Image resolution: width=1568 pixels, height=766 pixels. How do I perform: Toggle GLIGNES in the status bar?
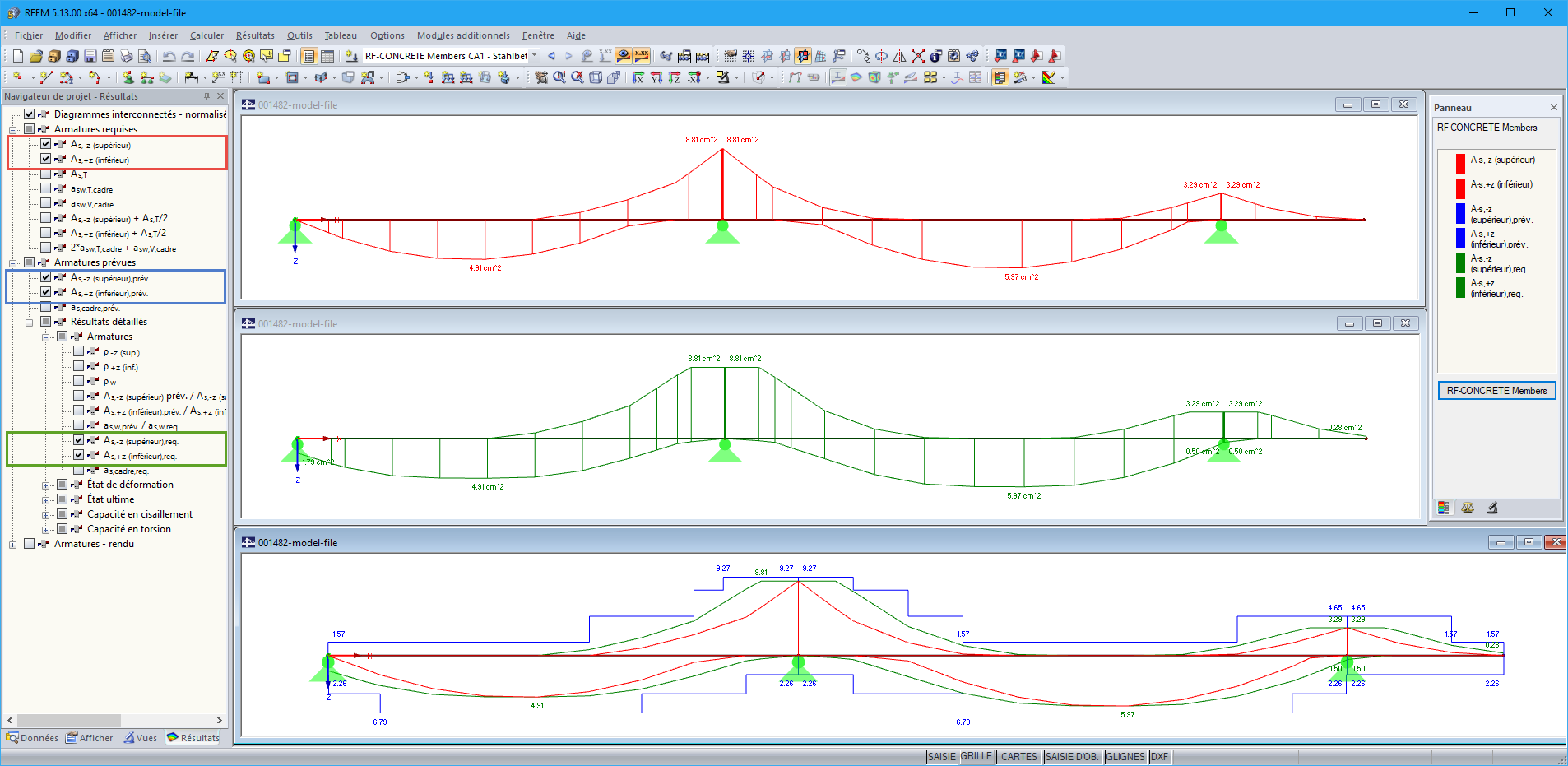click(x=1125, y=757)
